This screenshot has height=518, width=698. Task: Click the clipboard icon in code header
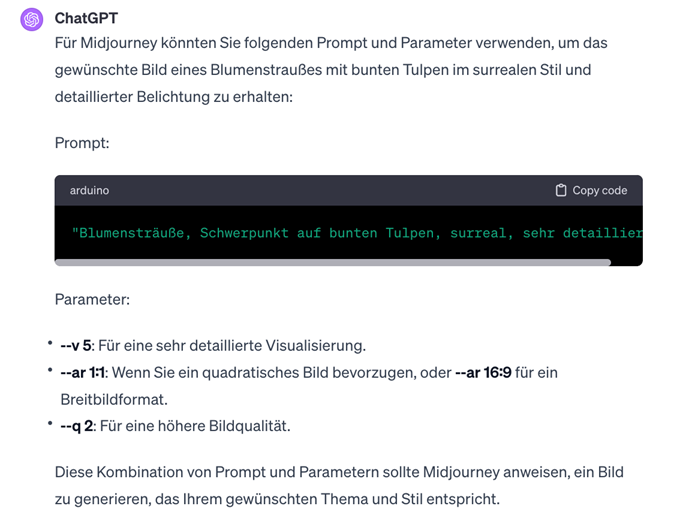tap(561, 190)
